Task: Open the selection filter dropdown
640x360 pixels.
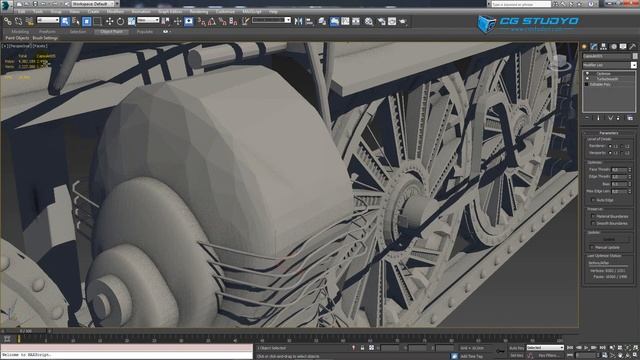Action: pyautogui.click(x=48, y=20)
